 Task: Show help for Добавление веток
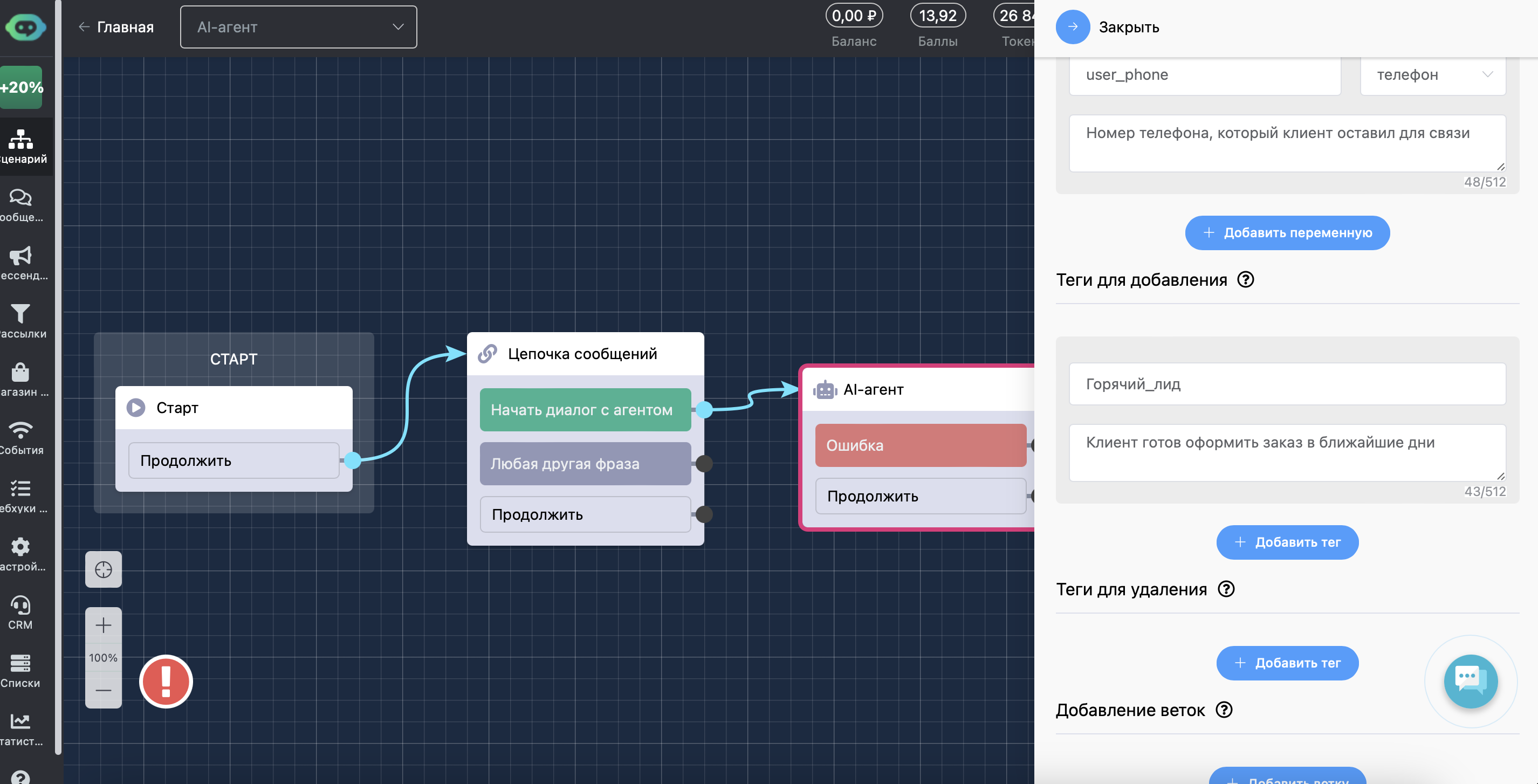[1224, 710]
